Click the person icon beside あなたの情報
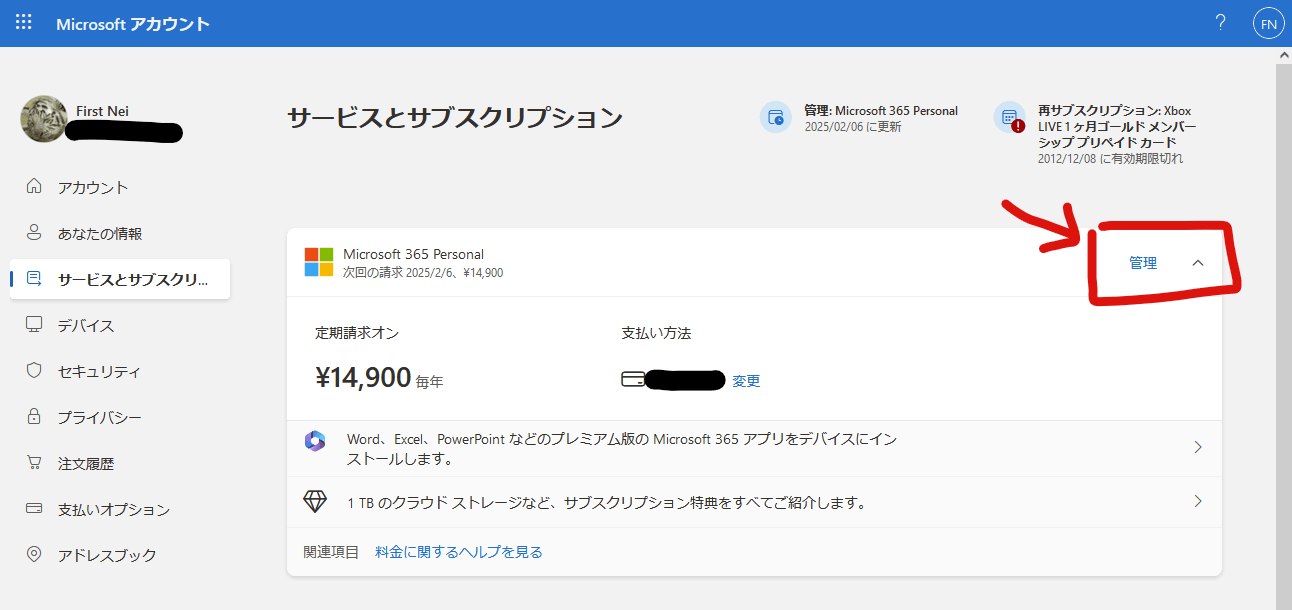Viewport: 1292px width, 610px height. 35,233
